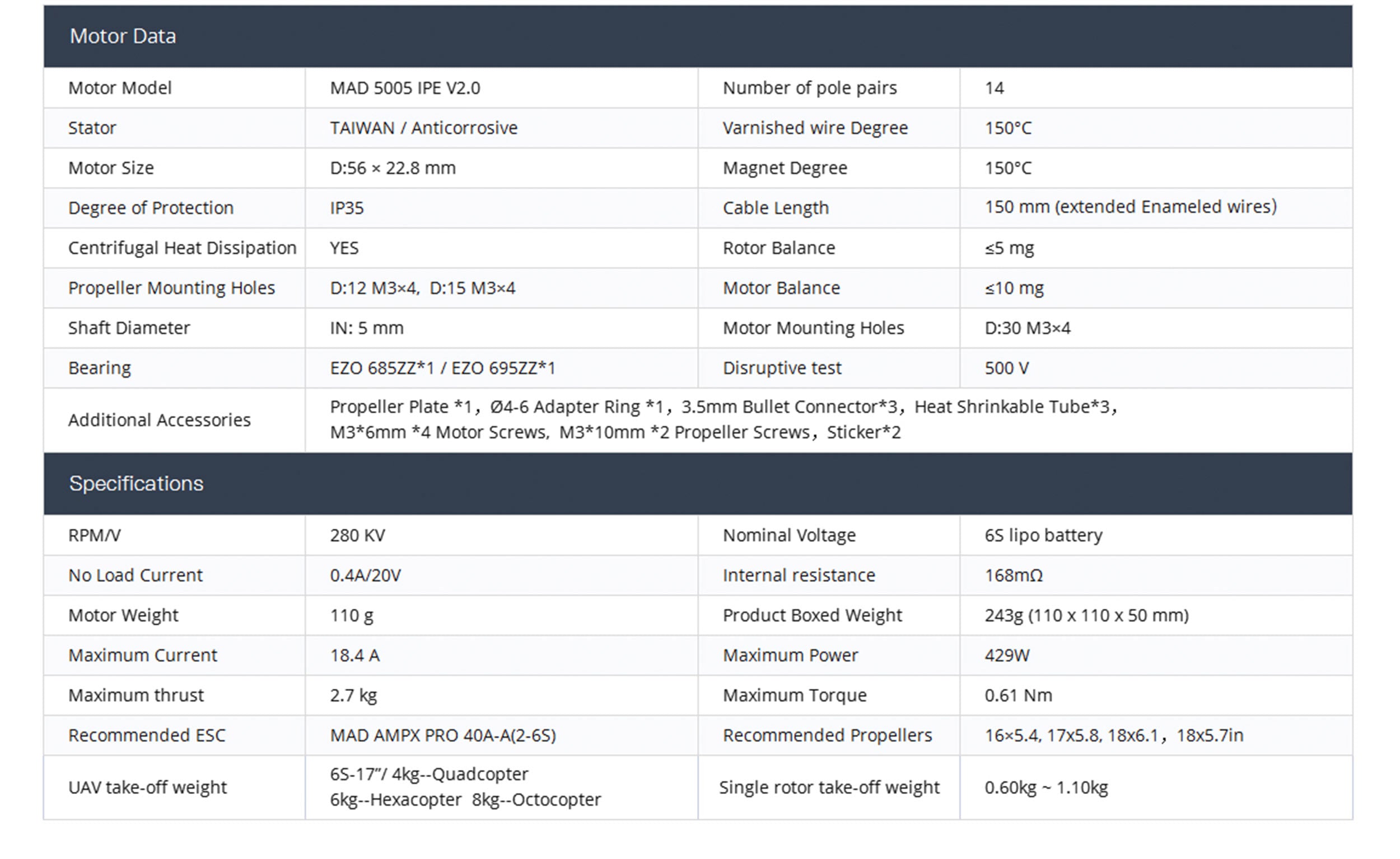Select the 500 V disruptive test value
Screen dimensions: 1400x859
pyautogui.click(x=1006, y=368)
